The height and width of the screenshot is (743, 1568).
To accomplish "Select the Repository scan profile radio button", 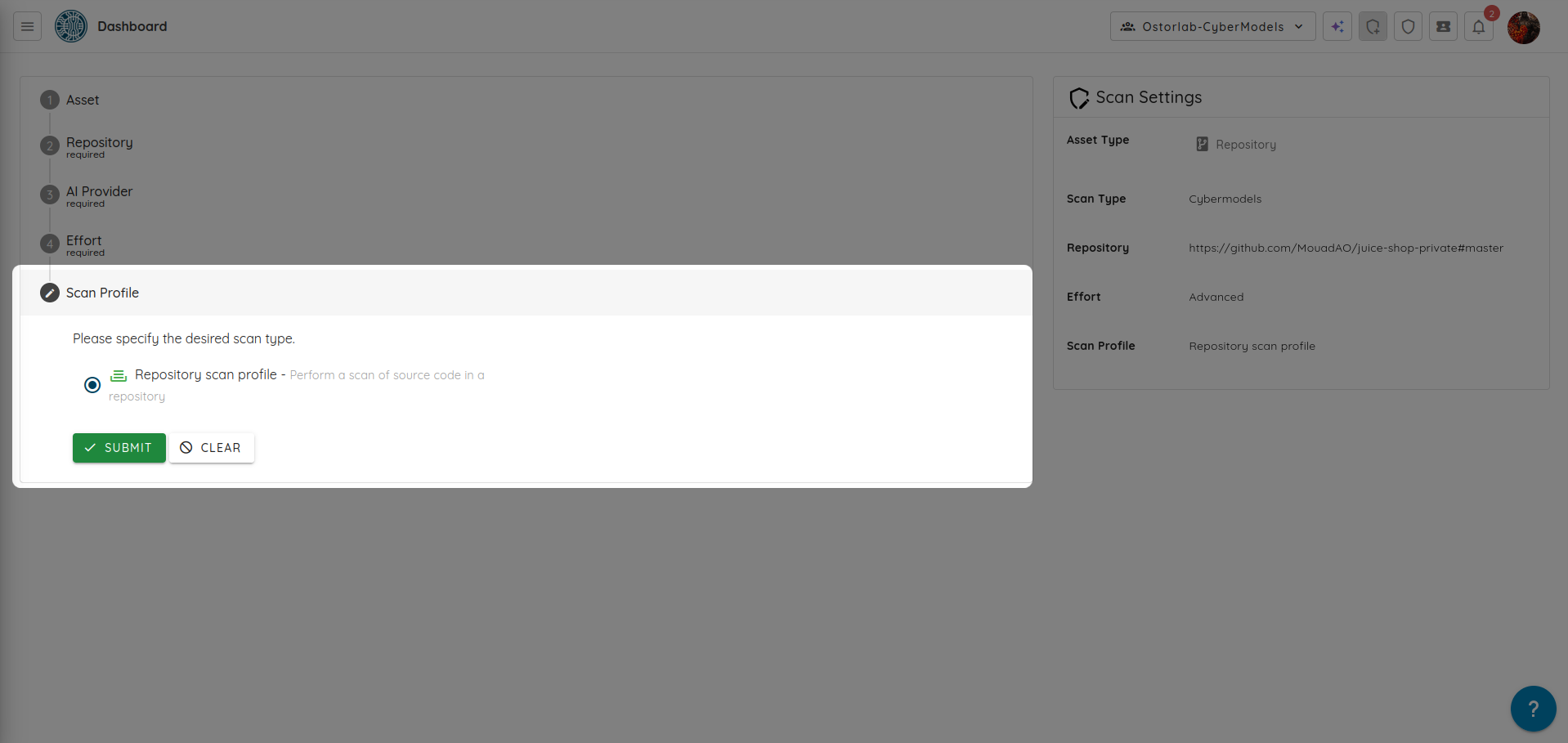I will point(92,385).
